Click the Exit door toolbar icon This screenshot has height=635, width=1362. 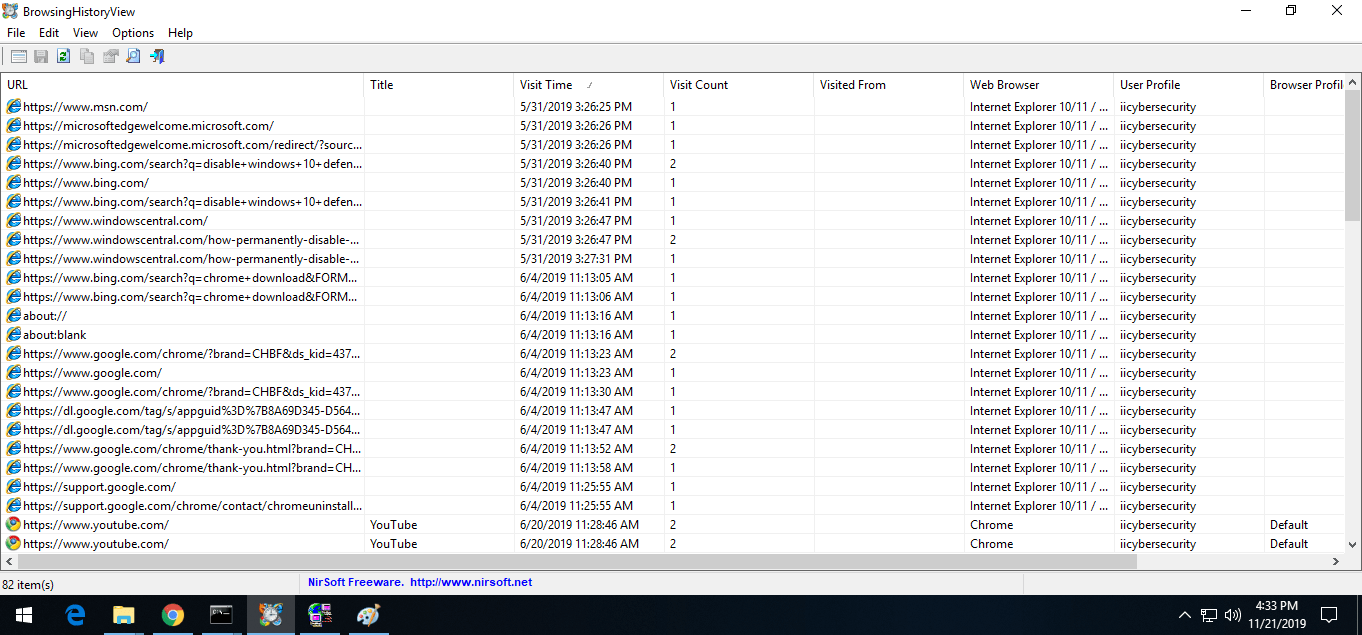pyautogui.click(x=157, y=57)
